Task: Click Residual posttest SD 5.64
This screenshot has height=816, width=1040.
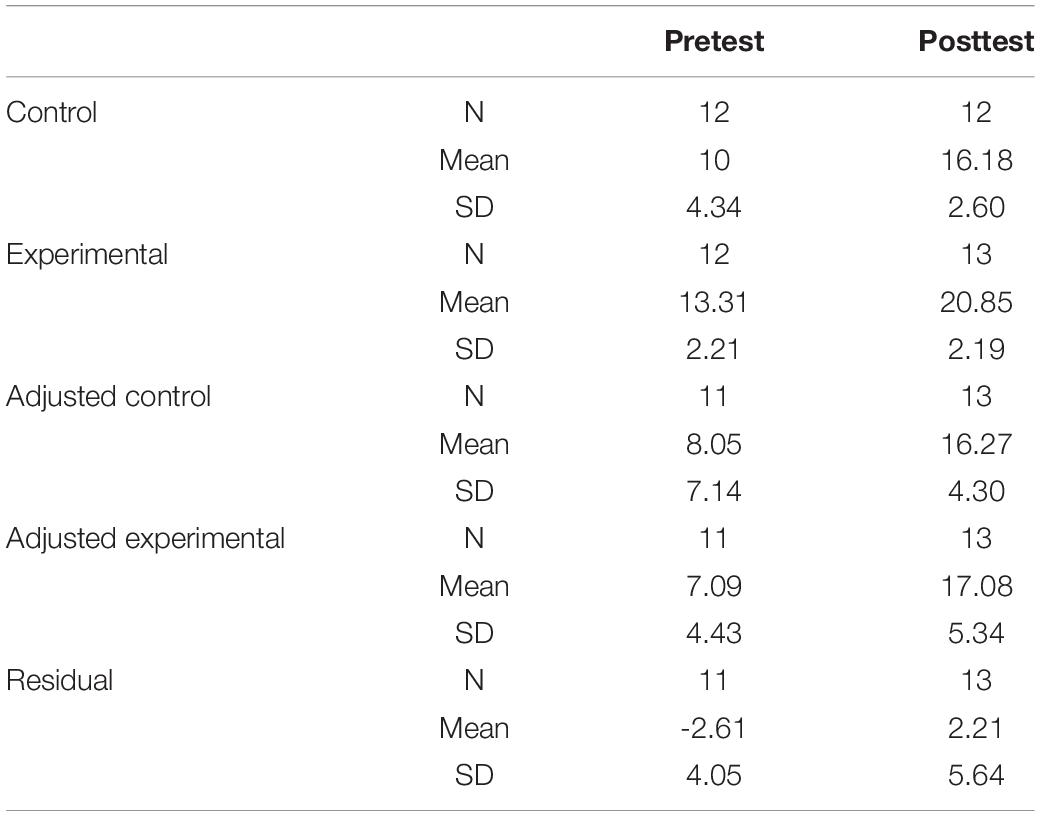Action: point(976,776)
